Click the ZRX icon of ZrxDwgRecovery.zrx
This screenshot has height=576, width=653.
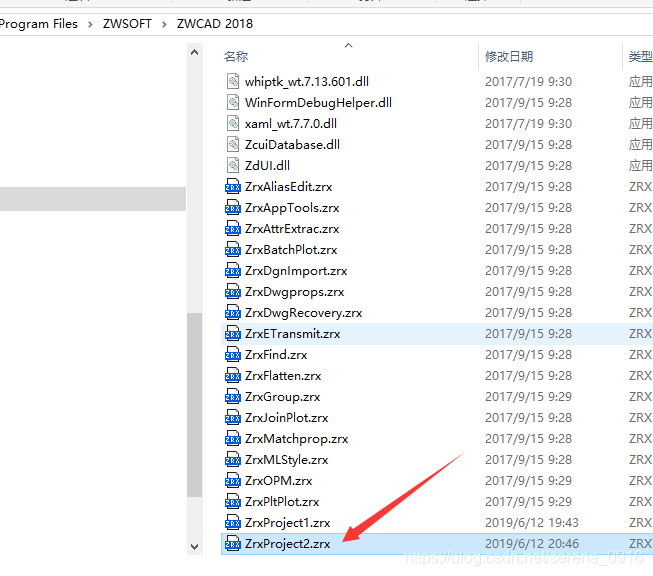[233, 312]
